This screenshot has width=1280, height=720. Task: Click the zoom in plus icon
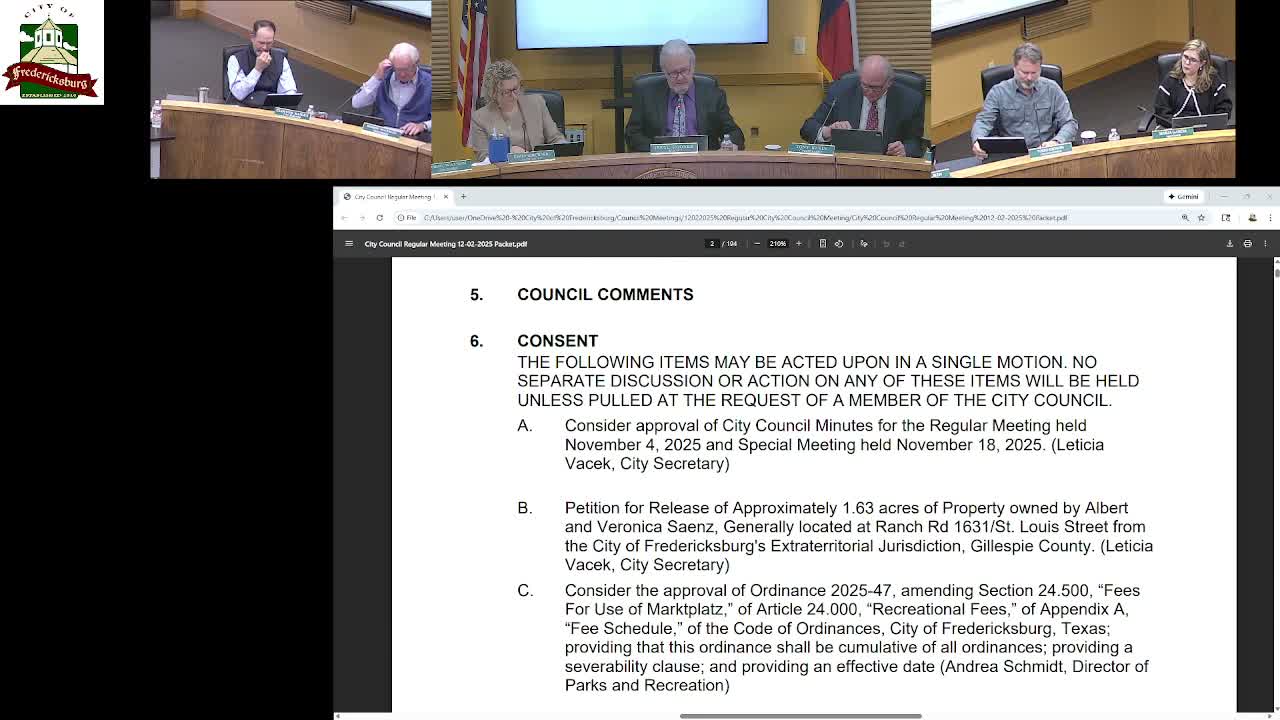tap(798, 243)
